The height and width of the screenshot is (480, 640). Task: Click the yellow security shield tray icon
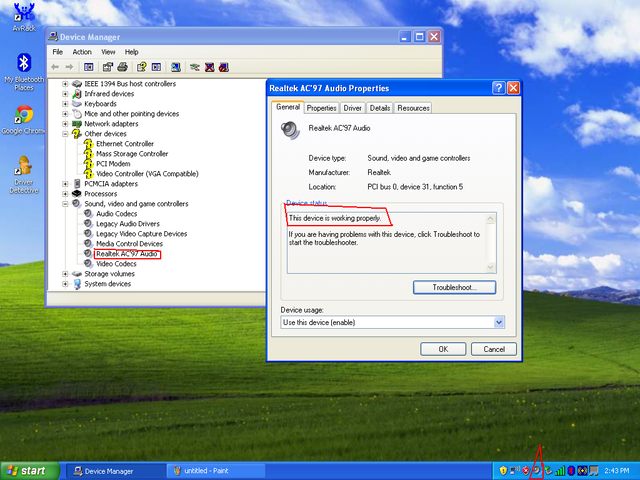click(503, 471)
